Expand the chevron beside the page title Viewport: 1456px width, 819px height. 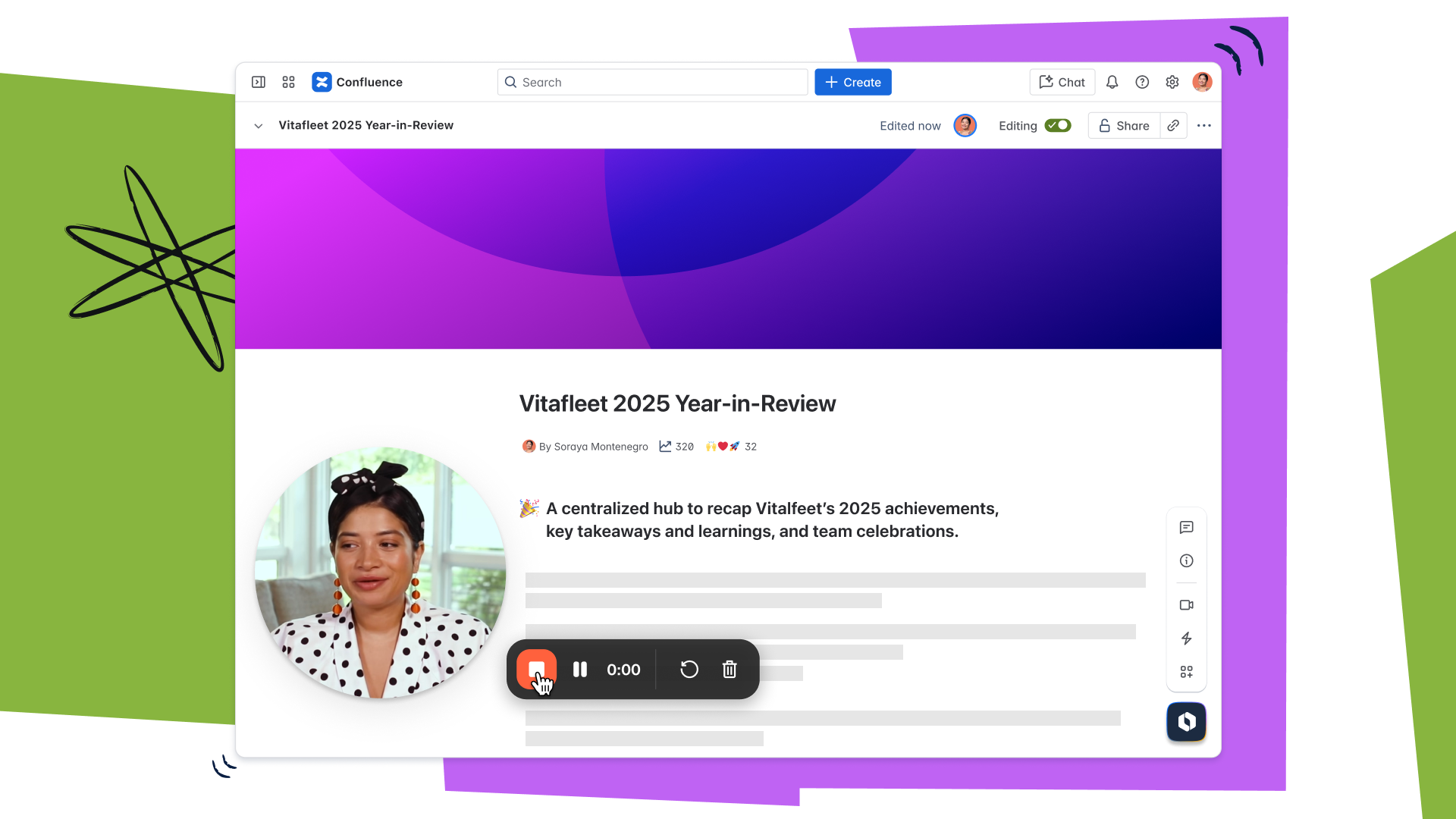click(x=259, y=126)
